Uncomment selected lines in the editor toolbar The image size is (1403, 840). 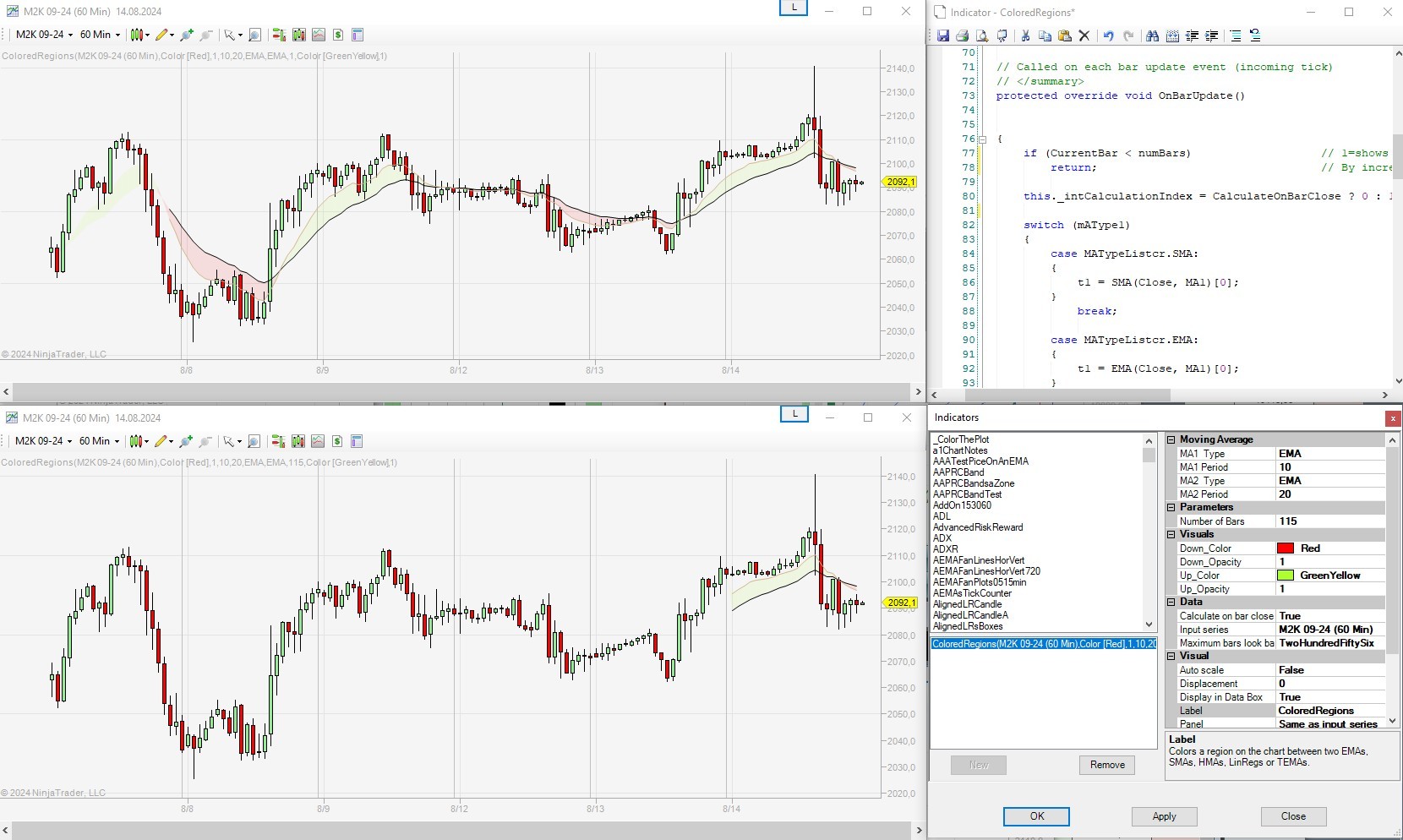tap(1255, 35)
